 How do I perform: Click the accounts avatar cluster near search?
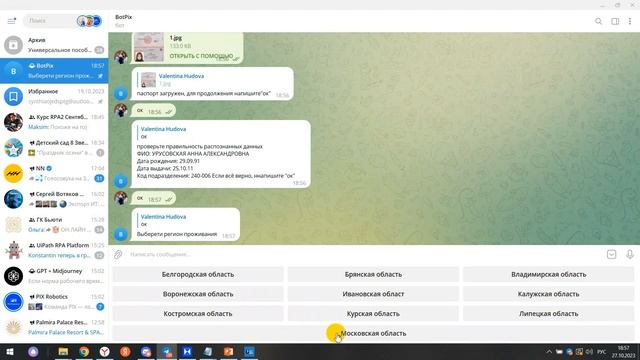[89, 20]
